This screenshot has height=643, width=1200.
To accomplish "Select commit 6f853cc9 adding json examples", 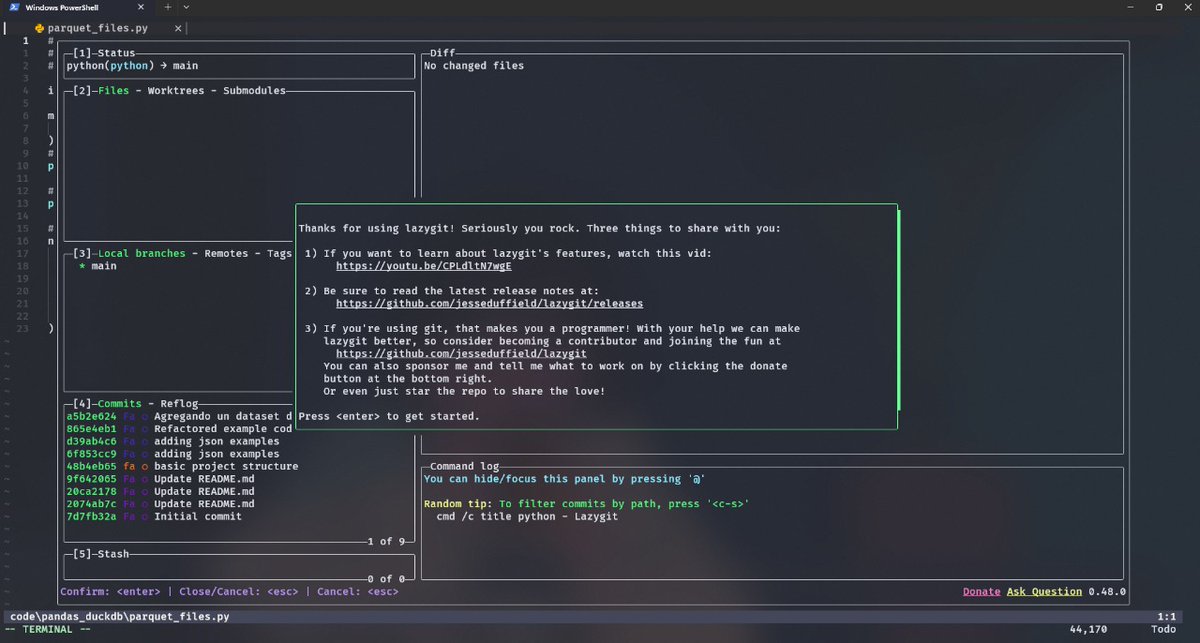I will (x=180, y=453).
